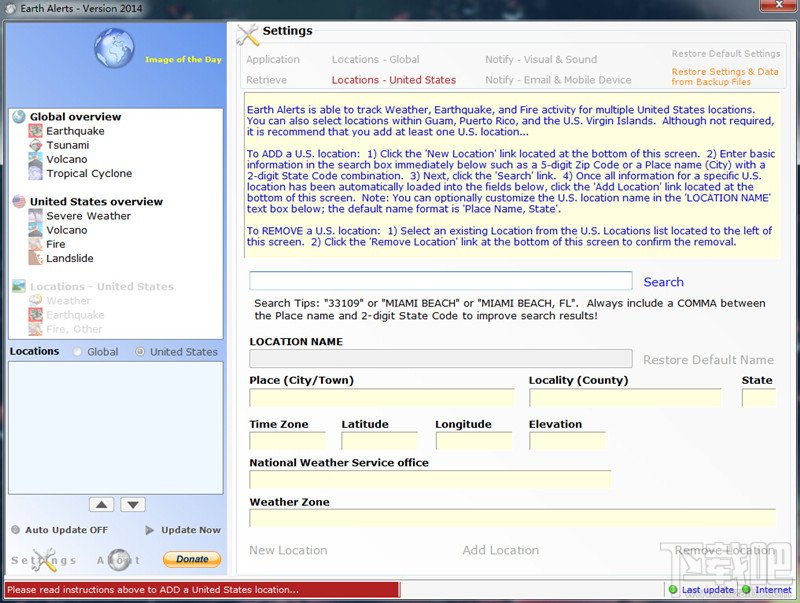Click the Time Zone field

[287, 441]
